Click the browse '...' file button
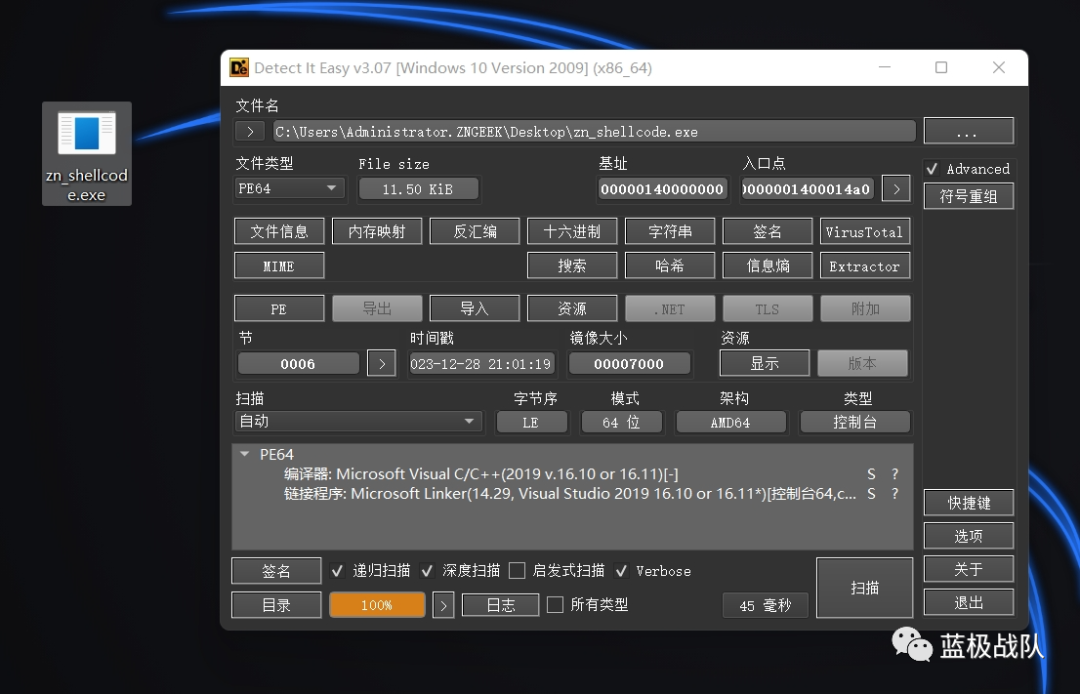This screenshot has width=1080, height=694. pyautogui.click(x=968, y=131)
